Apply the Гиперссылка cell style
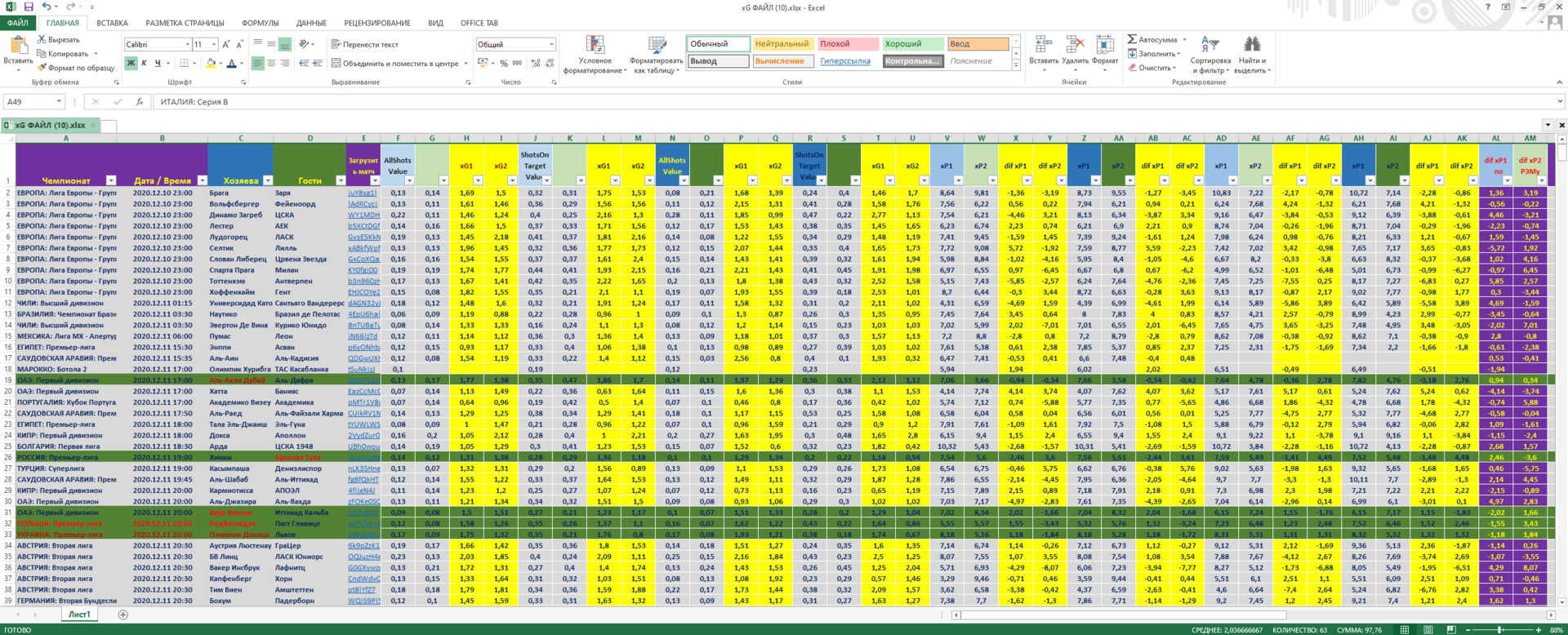The image size is (1568, 635). [x=845, y=60]
